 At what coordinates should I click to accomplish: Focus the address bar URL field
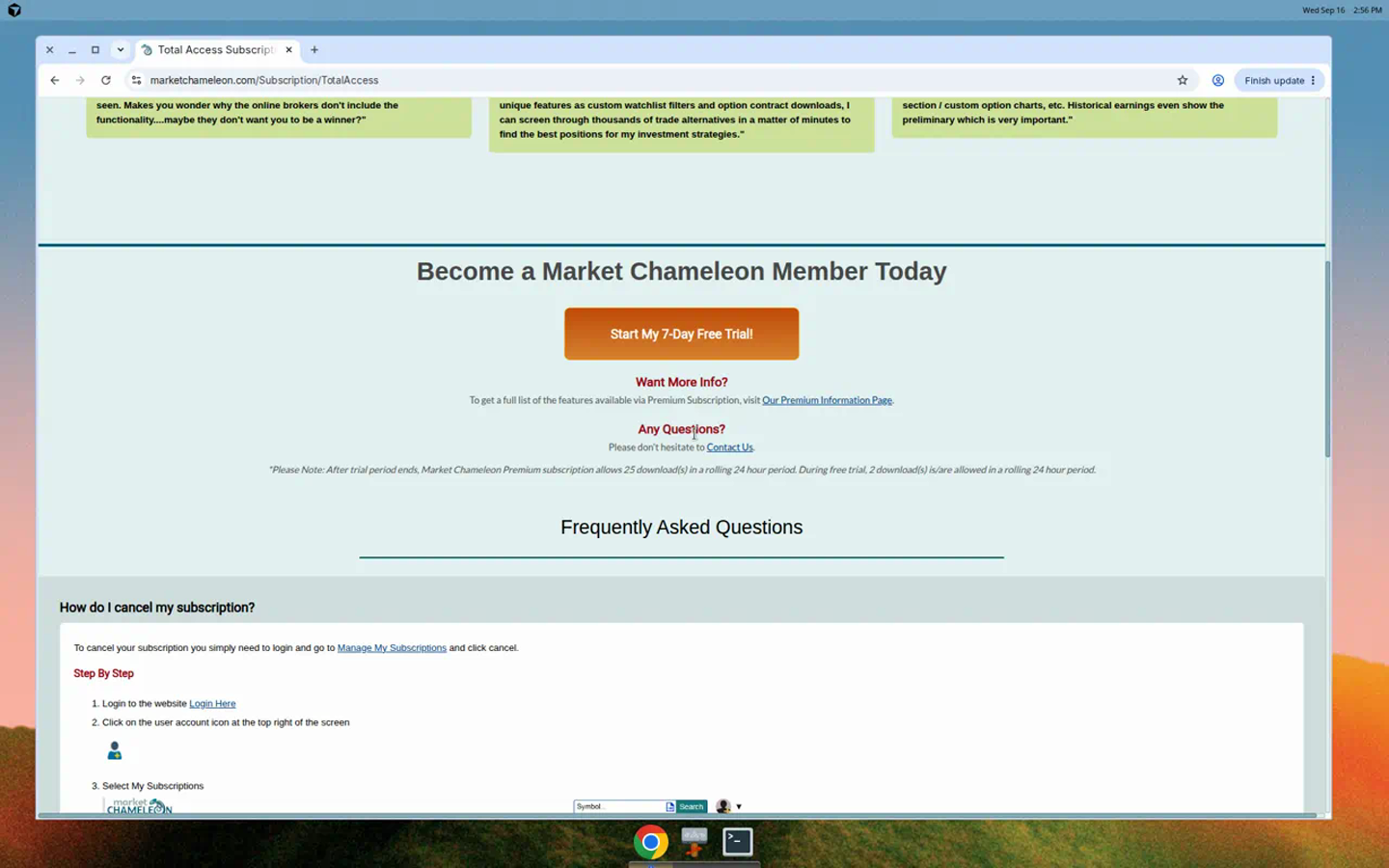click(656, 80)
